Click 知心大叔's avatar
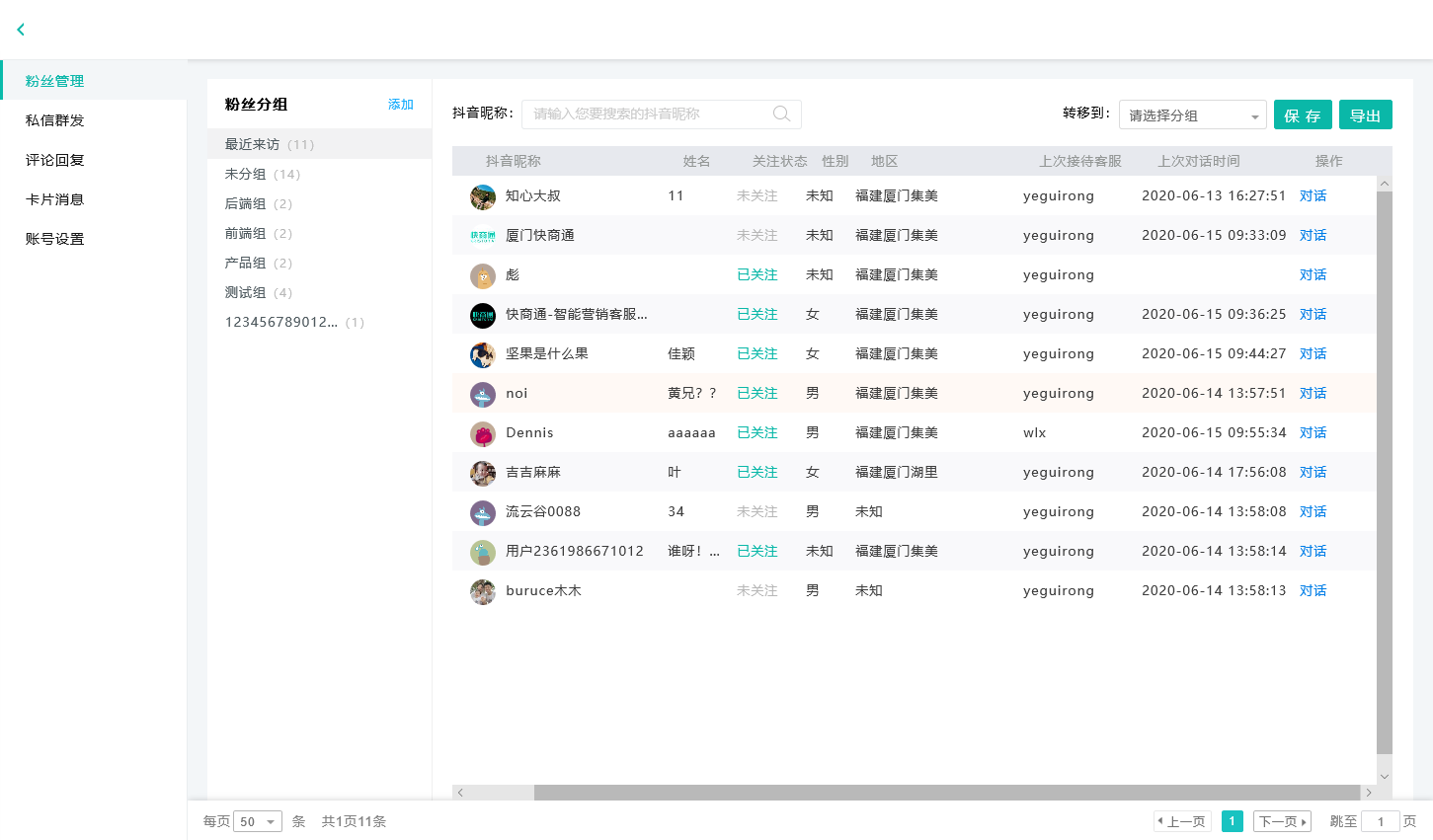The height and width of the screenshot is (840, 1433). tap(483, 196)
